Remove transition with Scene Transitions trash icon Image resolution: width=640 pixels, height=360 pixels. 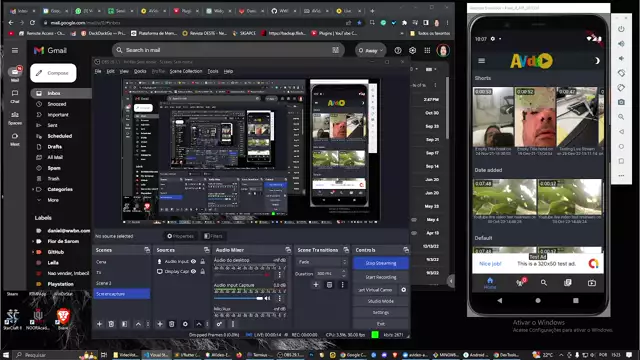tap(329, 284)
